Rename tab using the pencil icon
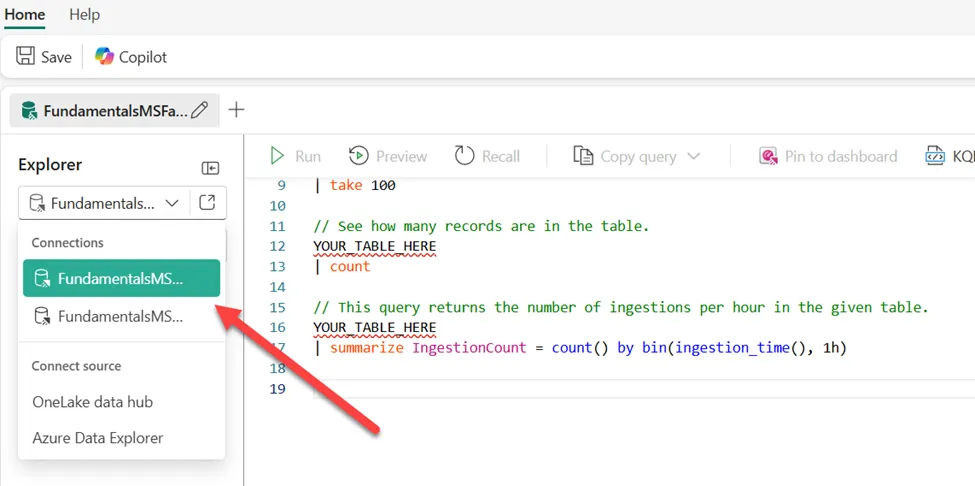 (x=200, y=111)
